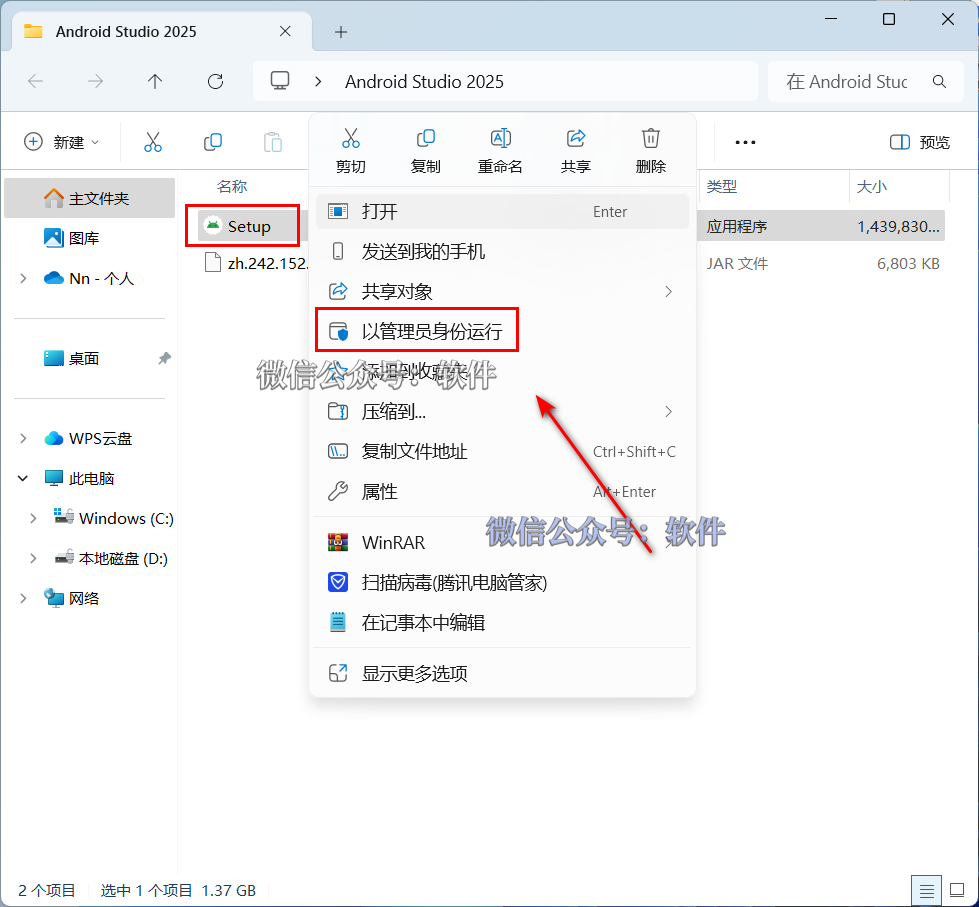Screen dimensions: 979x907
Task: Go up one folder level arrow
Action: [x=155, y=81]
